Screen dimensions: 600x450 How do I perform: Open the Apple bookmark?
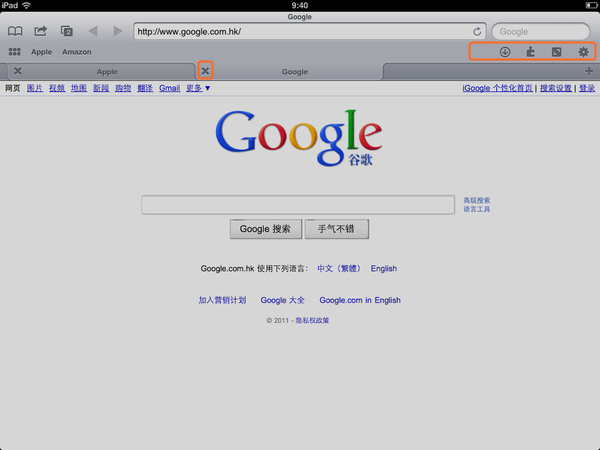pyautogui.click(x=41, y=52)
